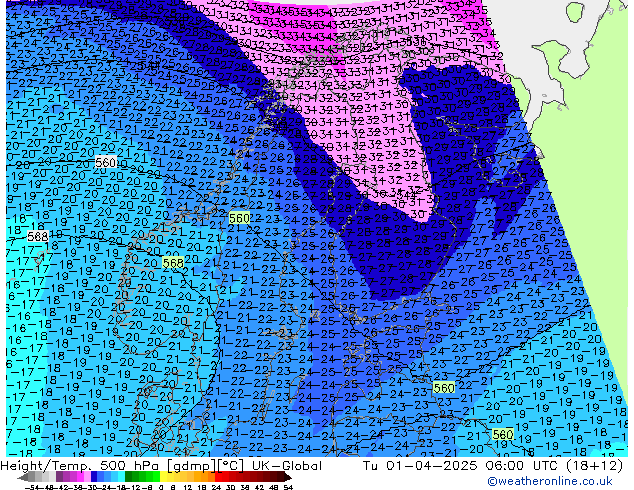Viewport: 634px width, 490px height.
Task: Click the yellow 0 degree legend swatch
Action: 163,478
